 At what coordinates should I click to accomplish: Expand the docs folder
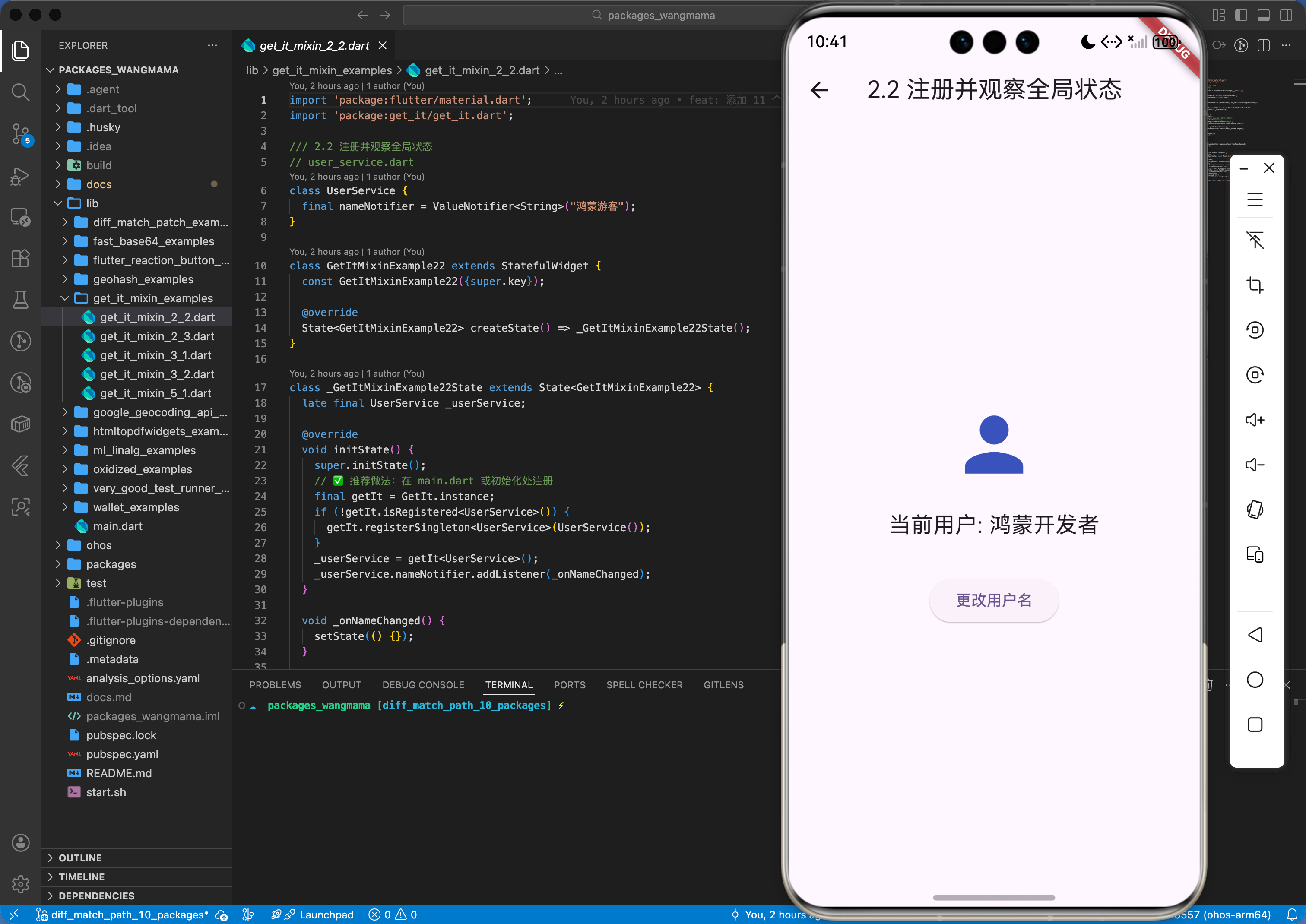[x=98, y=184]
